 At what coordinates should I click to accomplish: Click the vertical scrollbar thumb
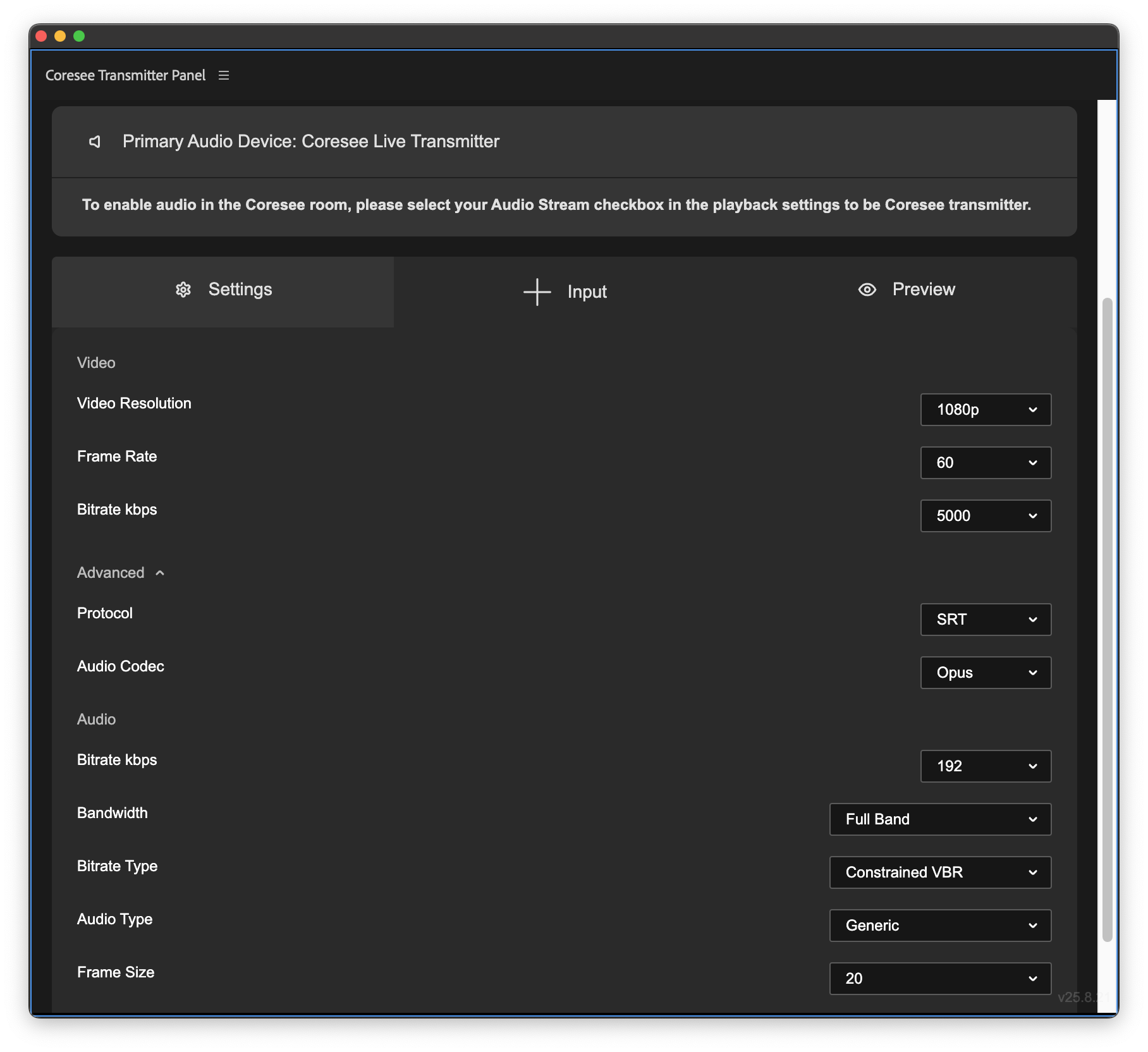coord(1107,620)
